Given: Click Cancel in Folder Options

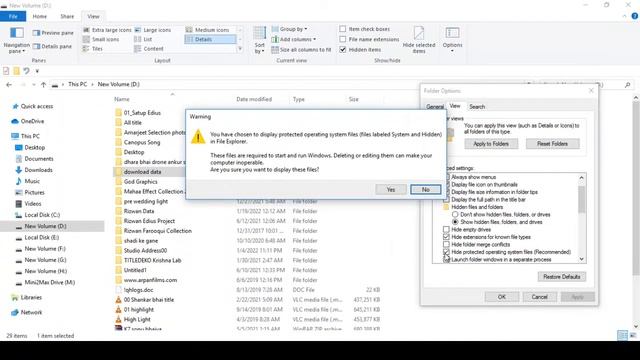Looking at the screenshot, I should pyautogui.click(x=540, y=297).
